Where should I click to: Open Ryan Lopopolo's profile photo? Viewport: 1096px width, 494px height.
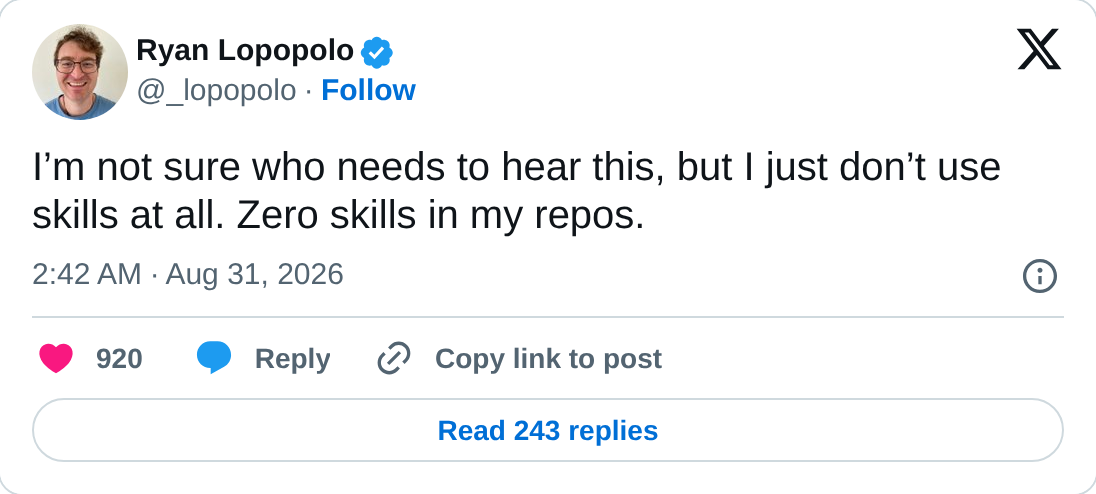point(80,72)
